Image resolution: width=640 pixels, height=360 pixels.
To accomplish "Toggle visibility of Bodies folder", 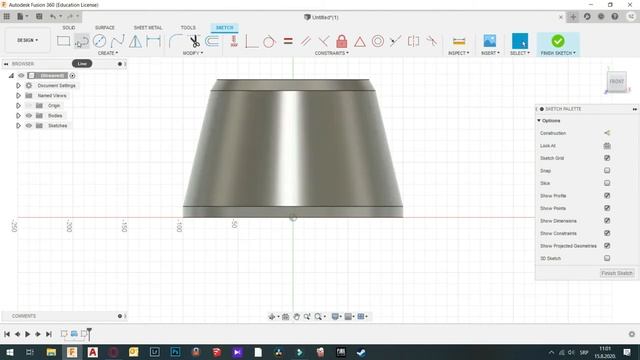I will (x=29, y=116).
